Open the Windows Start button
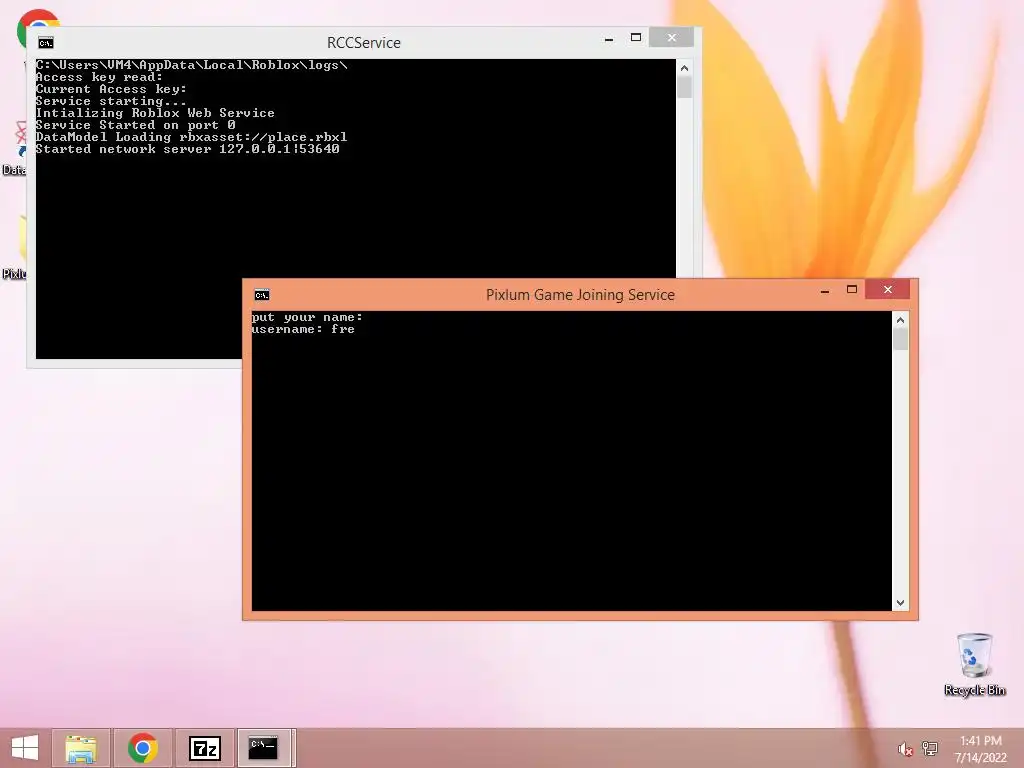This screenshot has width=1024, height=768. click(25, 748)
